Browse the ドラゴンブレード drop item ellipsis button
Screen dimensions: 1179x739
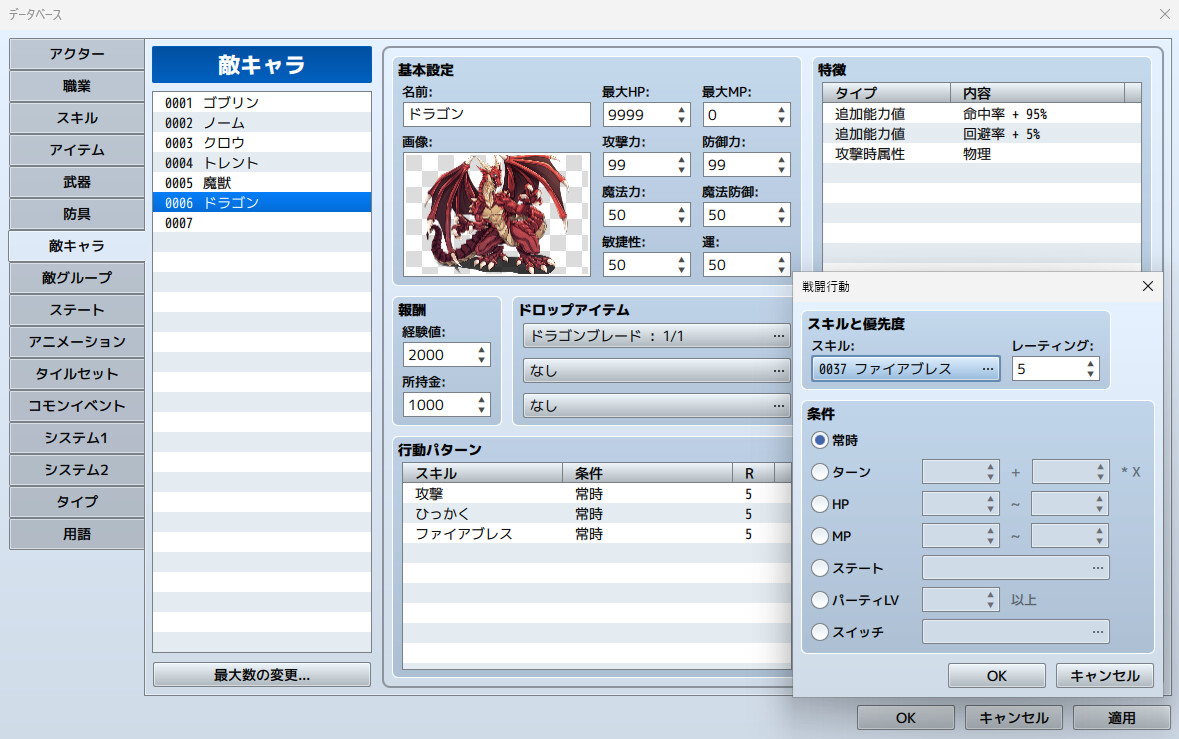778,336
